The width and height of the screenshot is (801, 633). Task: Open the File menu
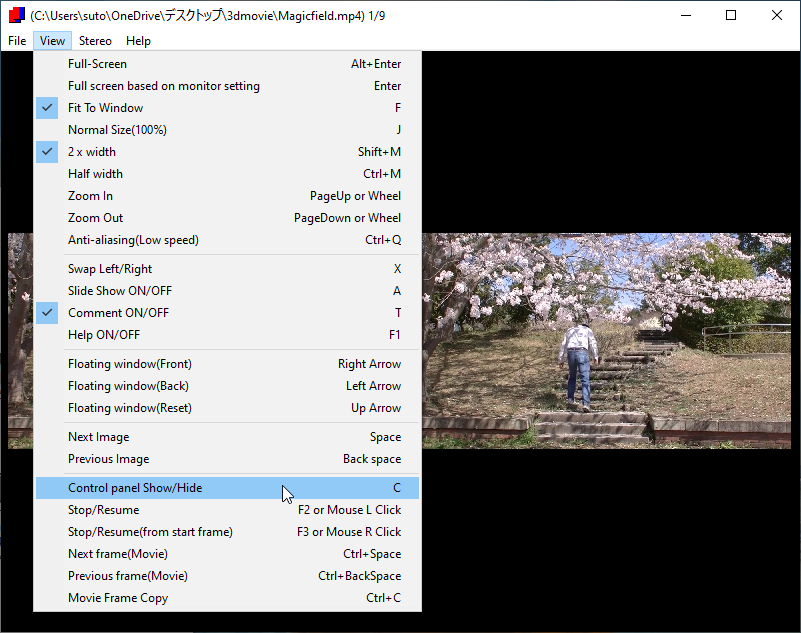point(17,41)
